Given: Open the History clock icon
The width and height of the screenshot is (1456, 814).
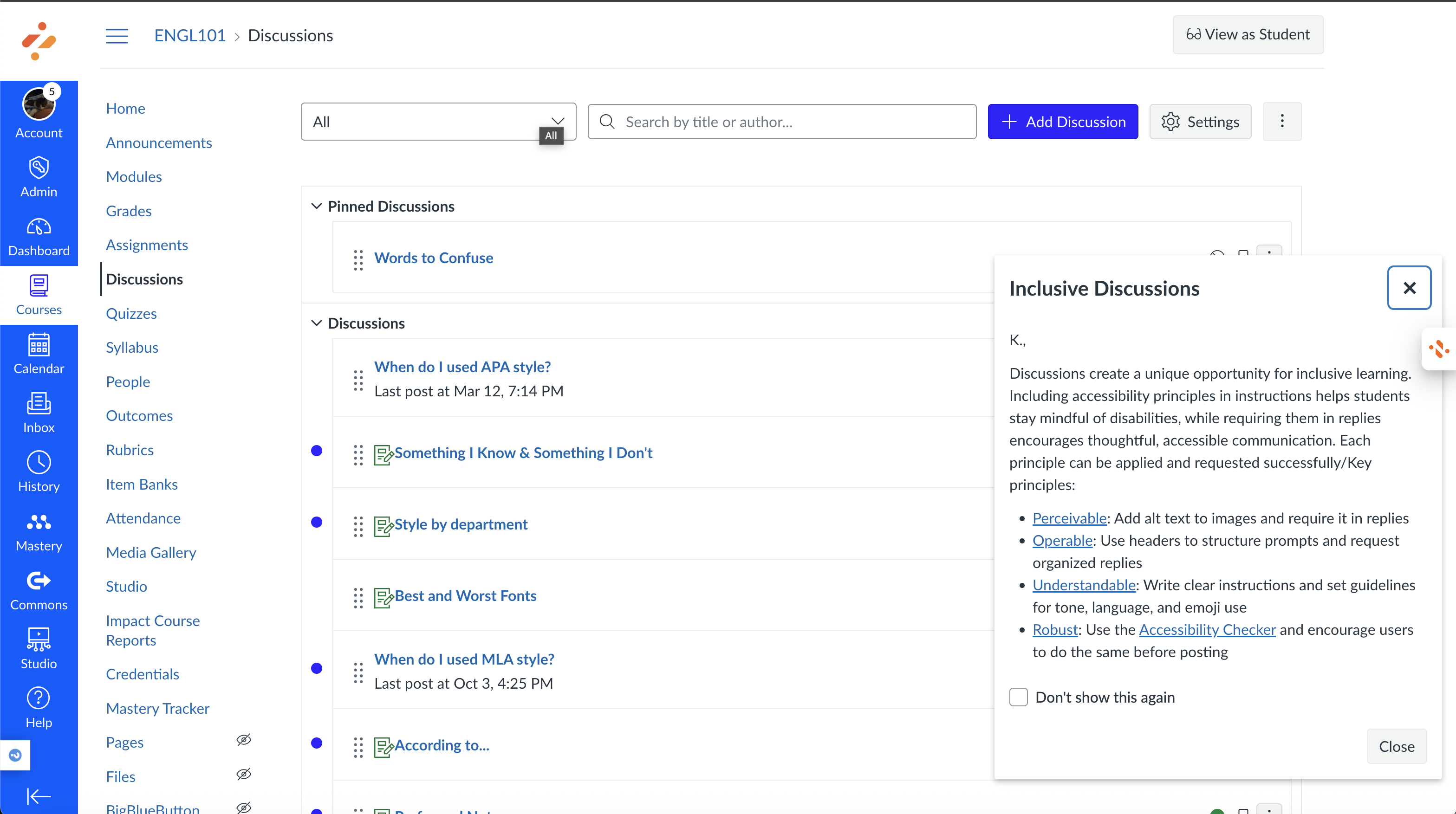Looking at the screenshot, I should (39, 463).
